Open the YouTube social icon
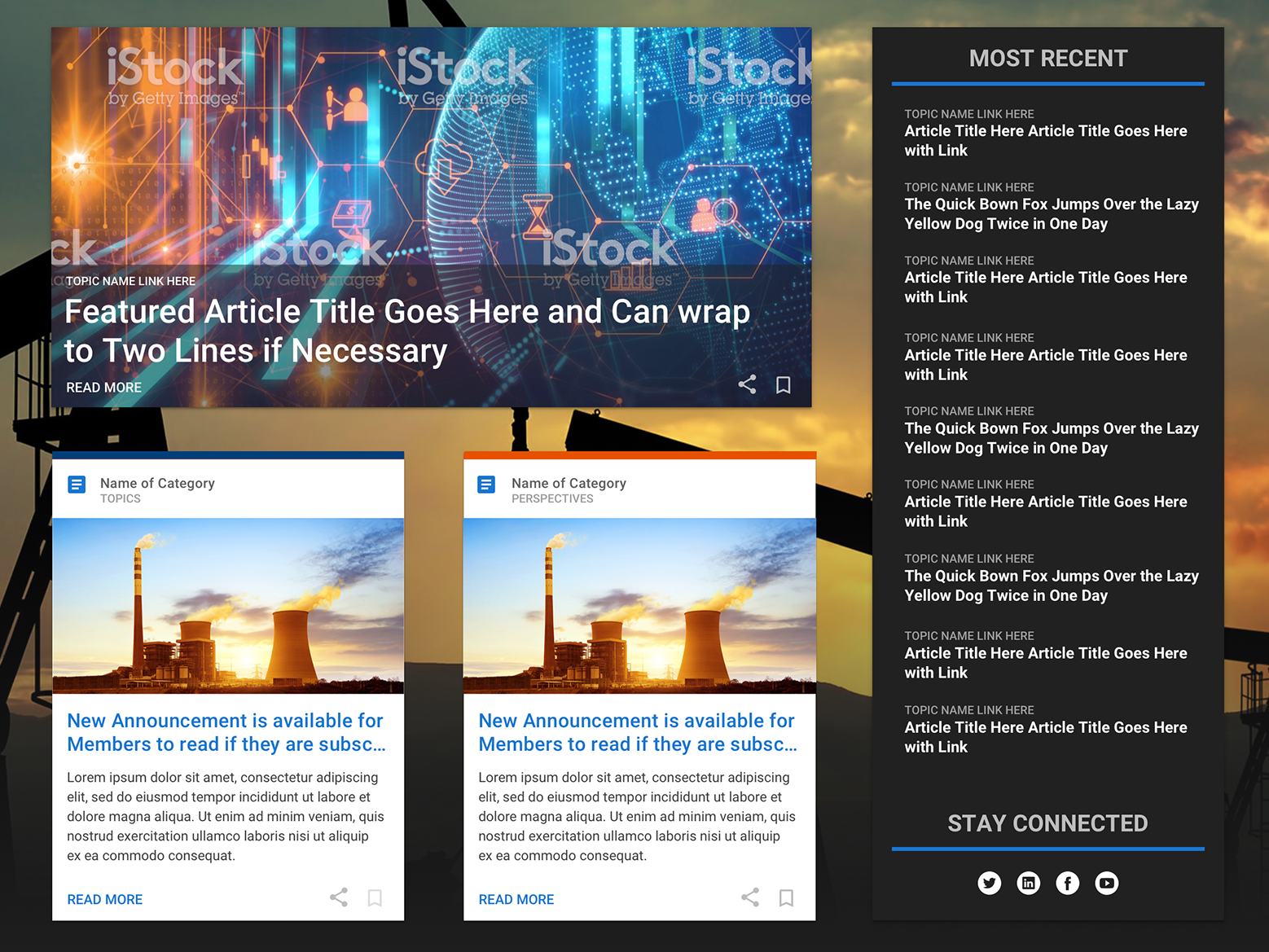This screenshot has height=952, width=1269. 1107,883
